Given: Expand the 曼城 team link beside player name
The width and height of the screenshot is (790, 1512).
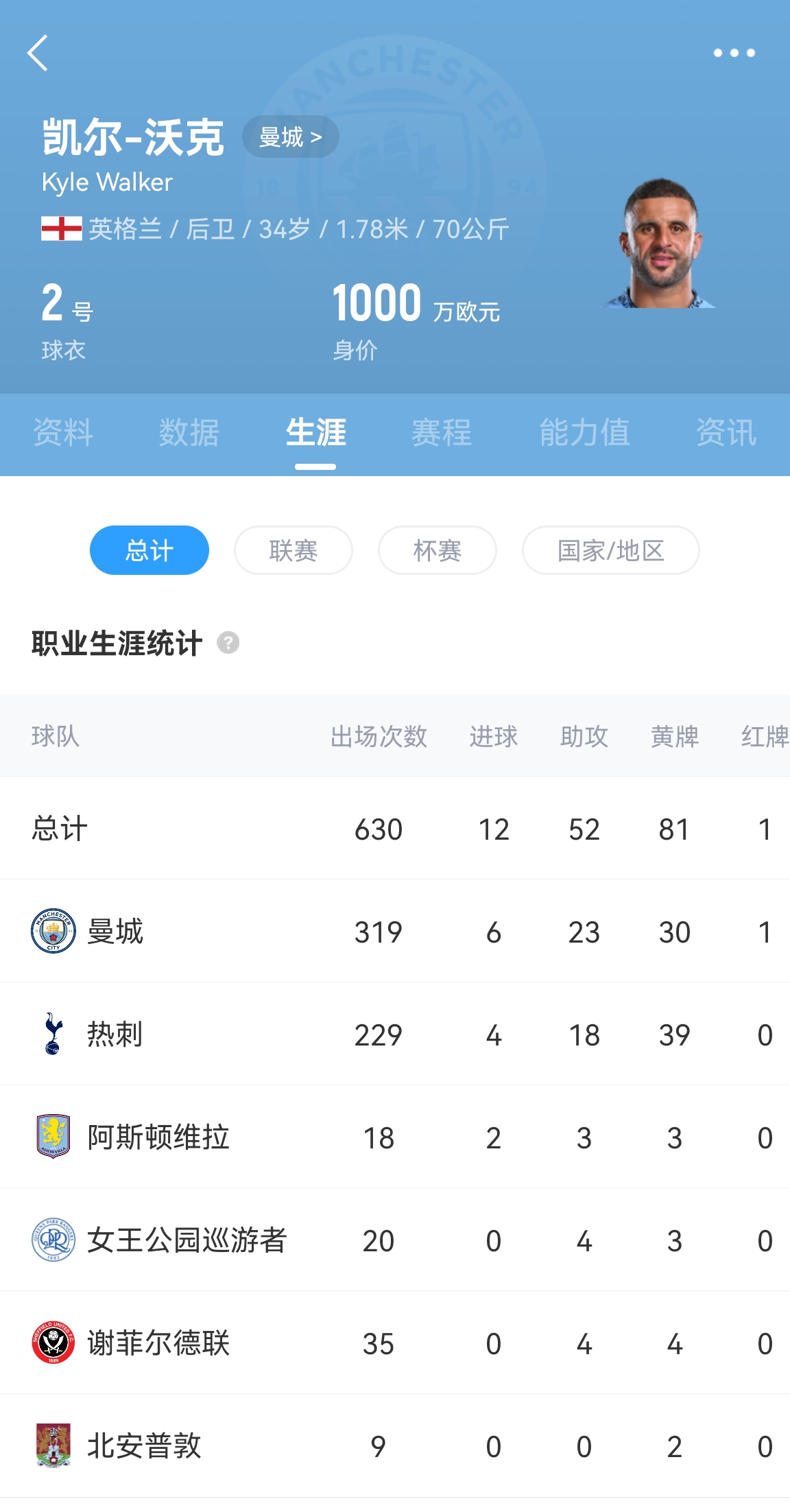Looking at the screenshot, I should pos(291,136).
